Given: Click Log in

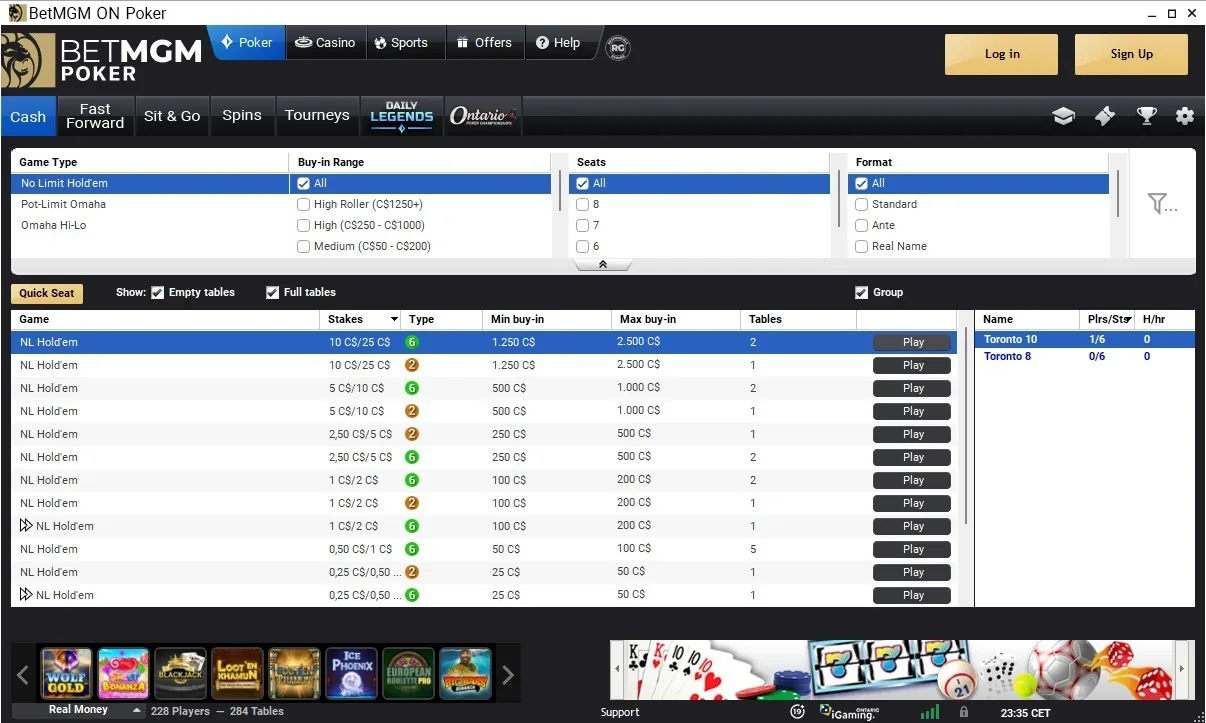Looking at the screenshot, I should click(x=1000, y=54).
